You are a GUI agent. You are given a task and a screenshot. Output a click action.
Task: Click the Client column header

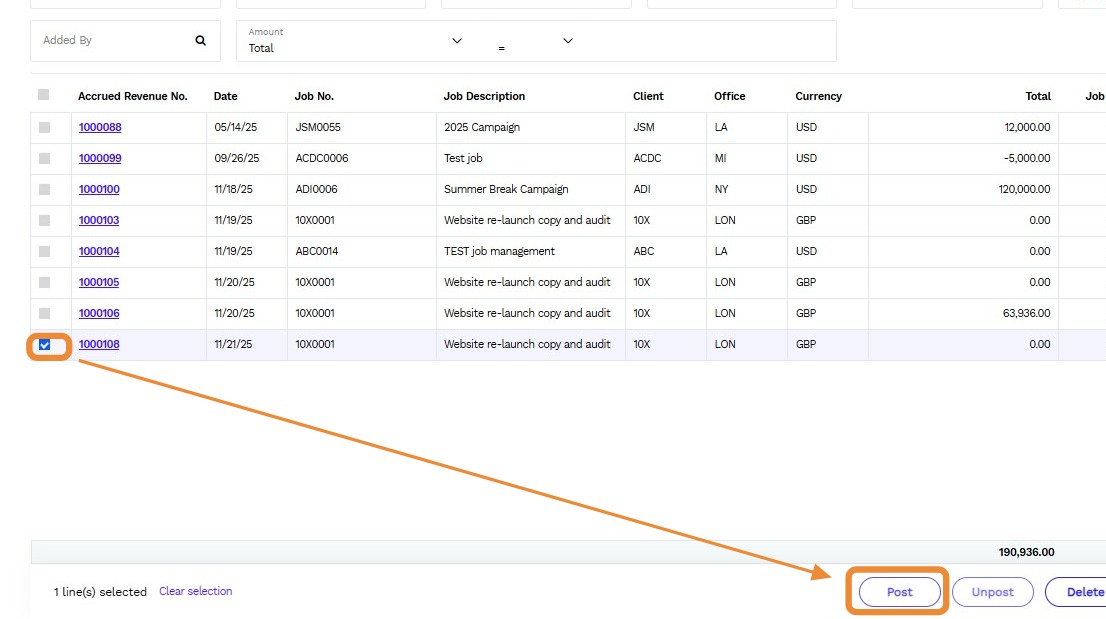click(x=648, y=97)
